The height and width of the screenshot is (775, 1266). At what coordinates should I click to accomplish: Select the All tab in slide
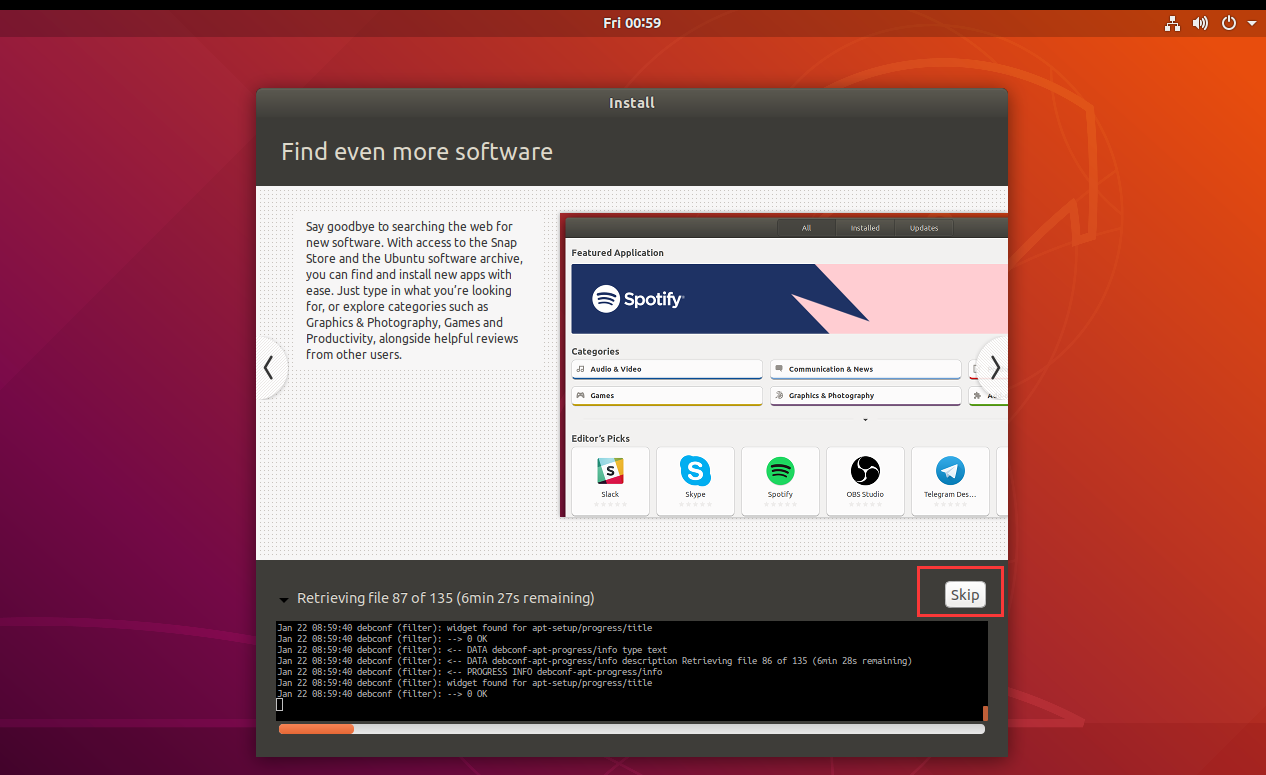806,228
